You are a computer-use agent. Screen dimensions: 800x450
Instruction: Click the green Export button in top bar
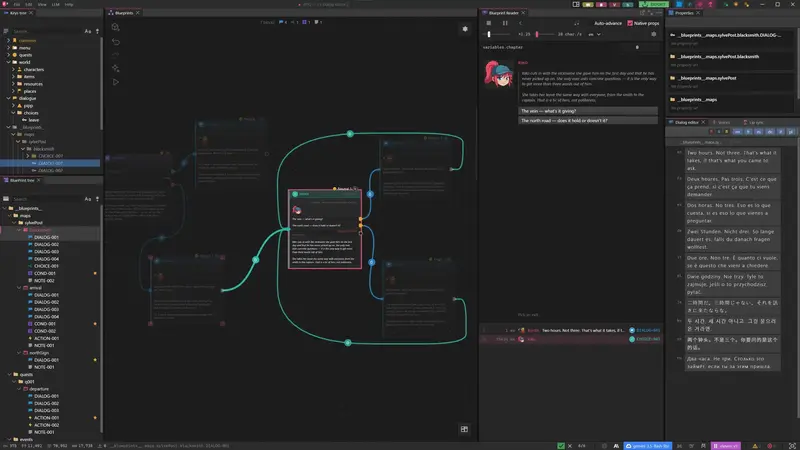tap(654, 4)
